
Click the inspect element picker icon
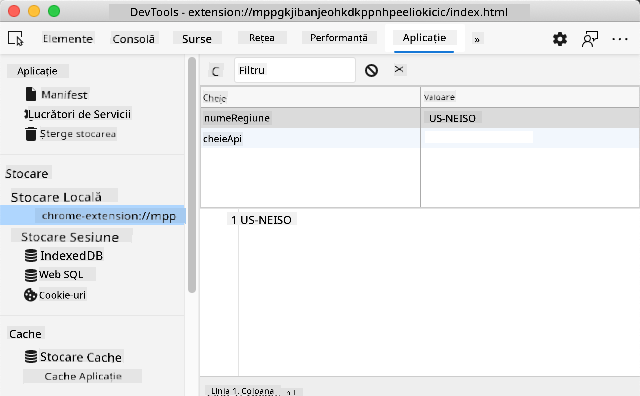pos(16,39)
